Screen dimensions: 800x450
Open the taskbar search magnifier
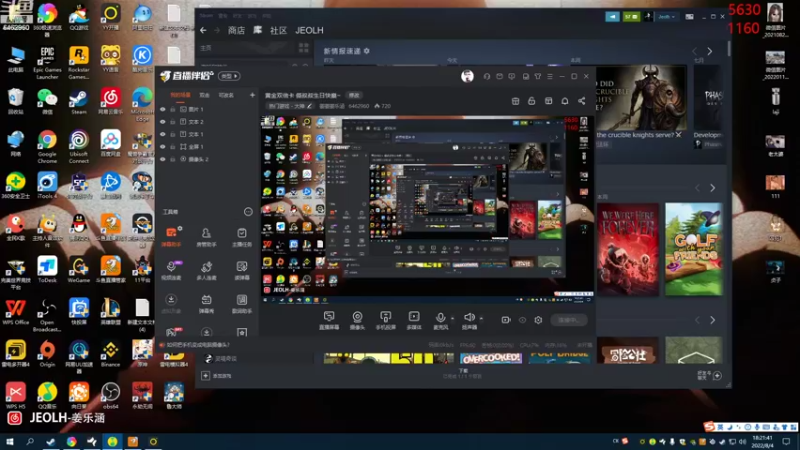[30, 441]
